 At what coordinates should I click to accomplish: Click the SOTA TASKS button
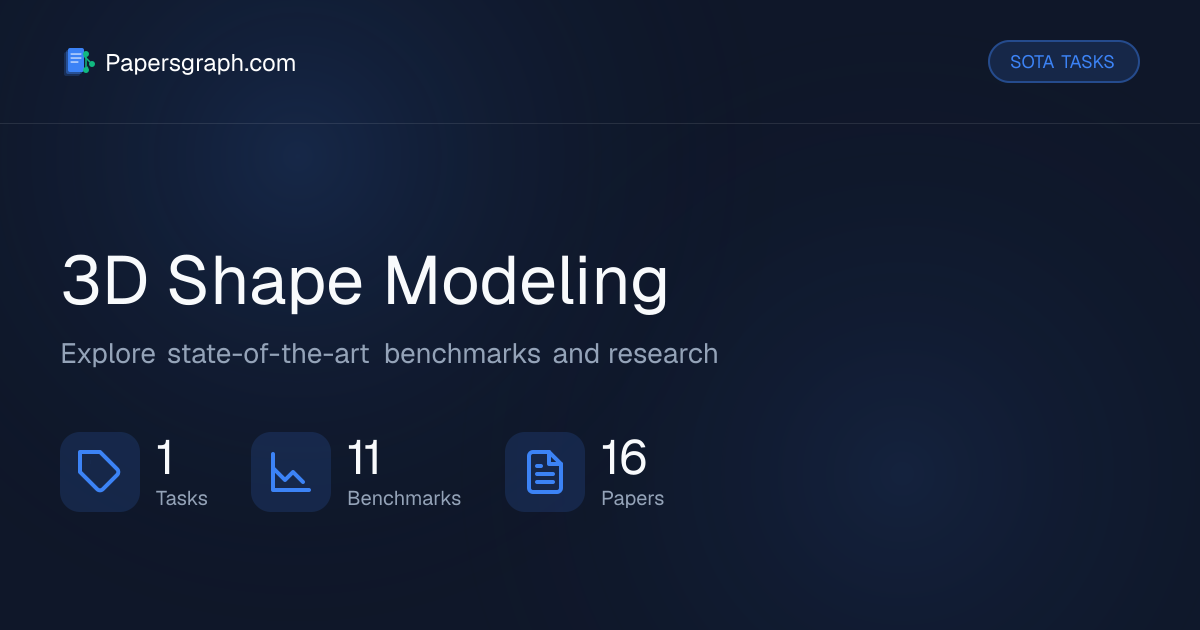click(1063, 62)
